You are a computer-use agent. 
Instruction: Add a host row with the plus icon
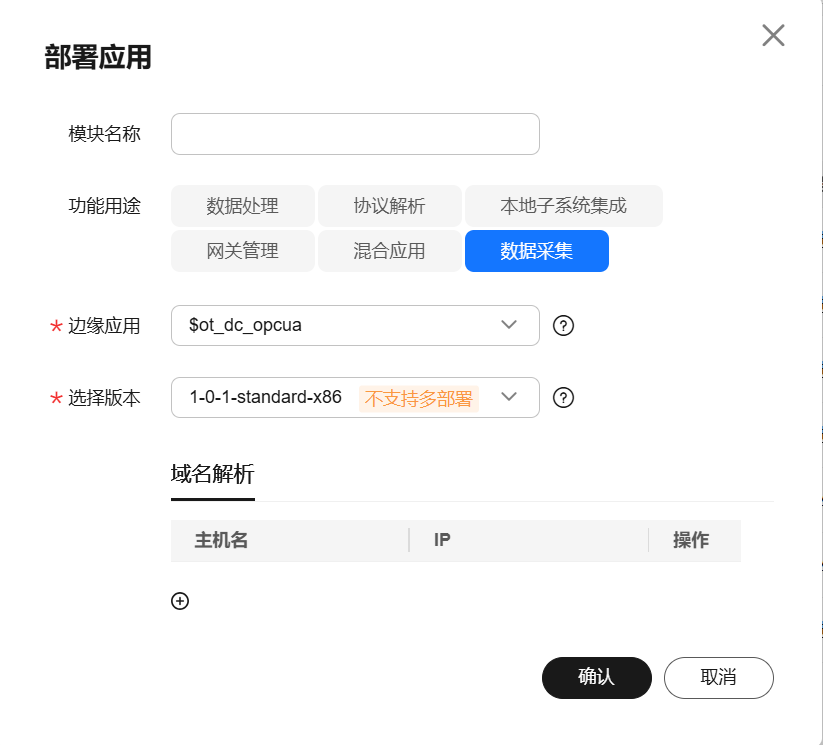click(x=180, y=601)
